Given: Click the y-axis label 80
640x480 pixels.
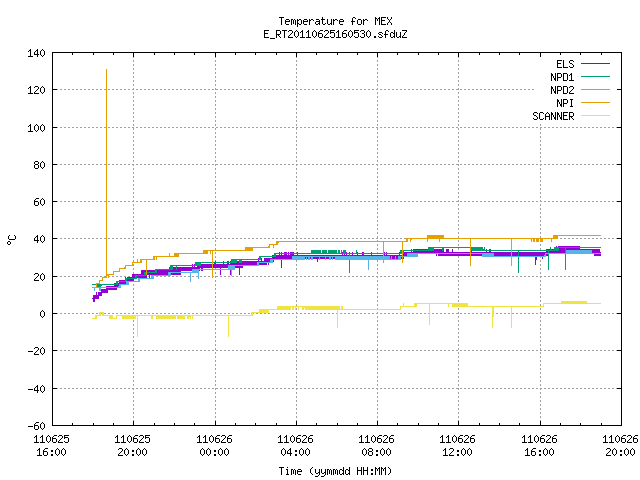Looking at the screenshot, I should [39, 165].
